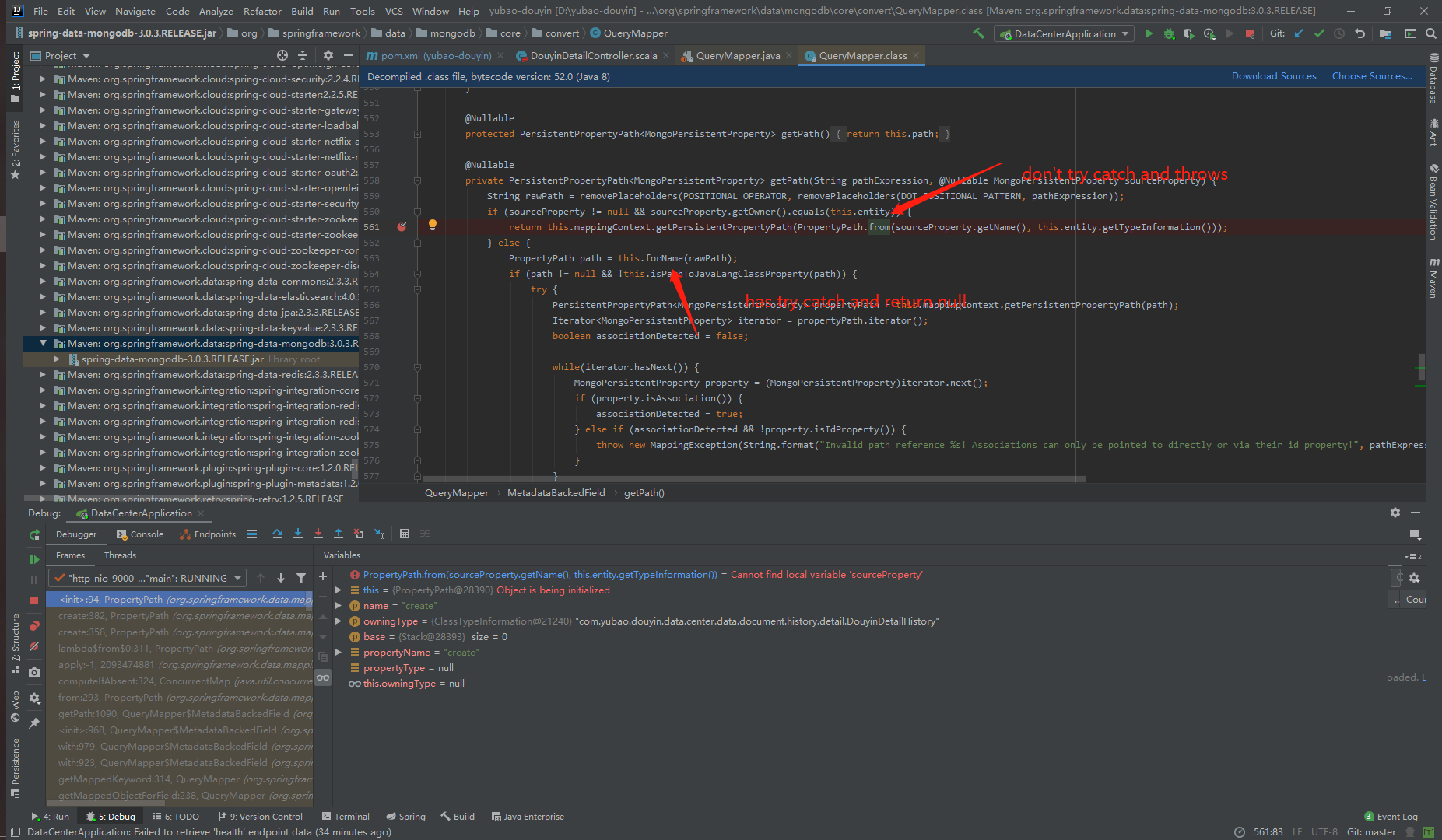Viewport: 1442px width, 840px height.
Task: Expand spring-data-redis Maven library node
Action: point(43,374)
